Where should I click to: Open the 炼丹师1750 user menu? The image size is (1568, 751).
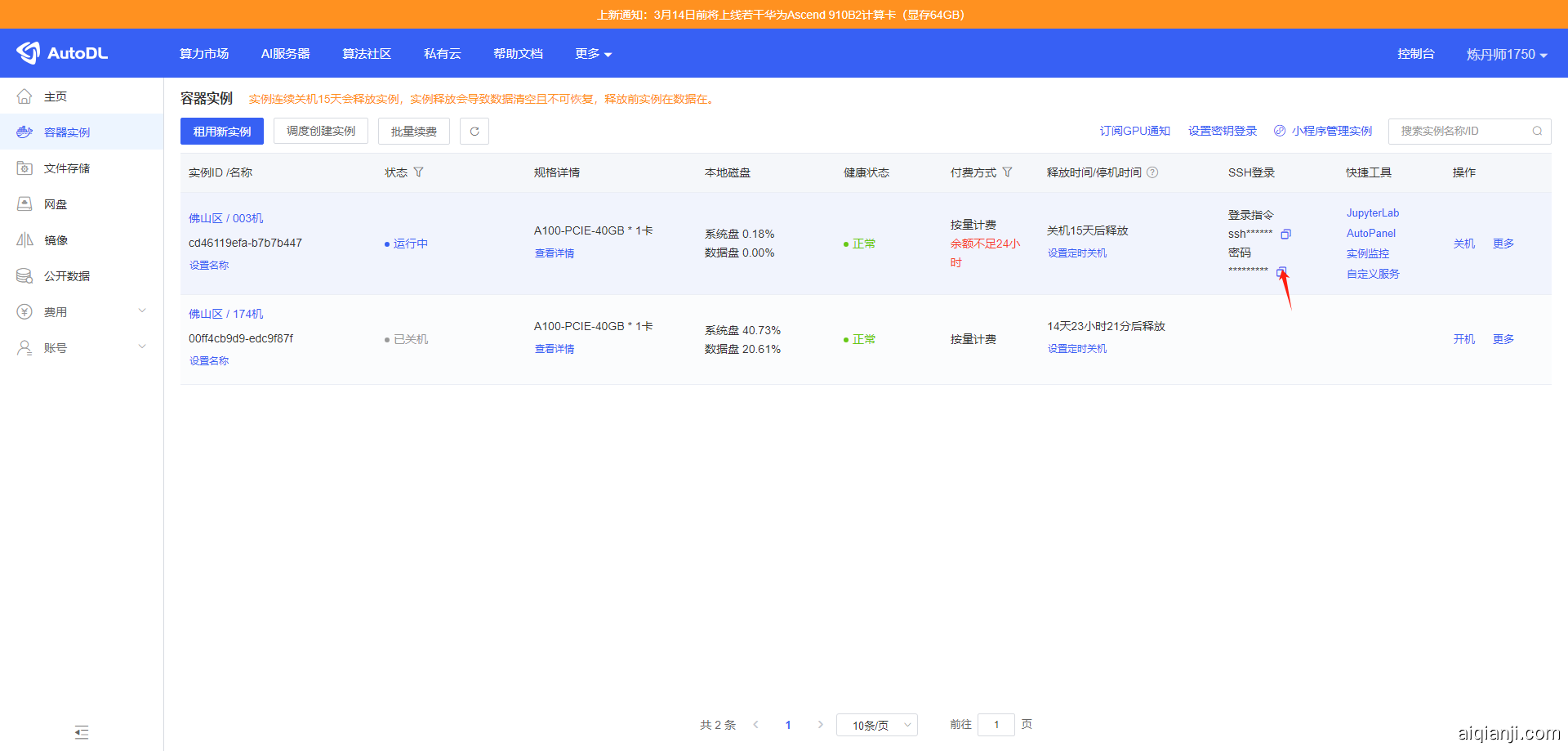coord(1506,54)
